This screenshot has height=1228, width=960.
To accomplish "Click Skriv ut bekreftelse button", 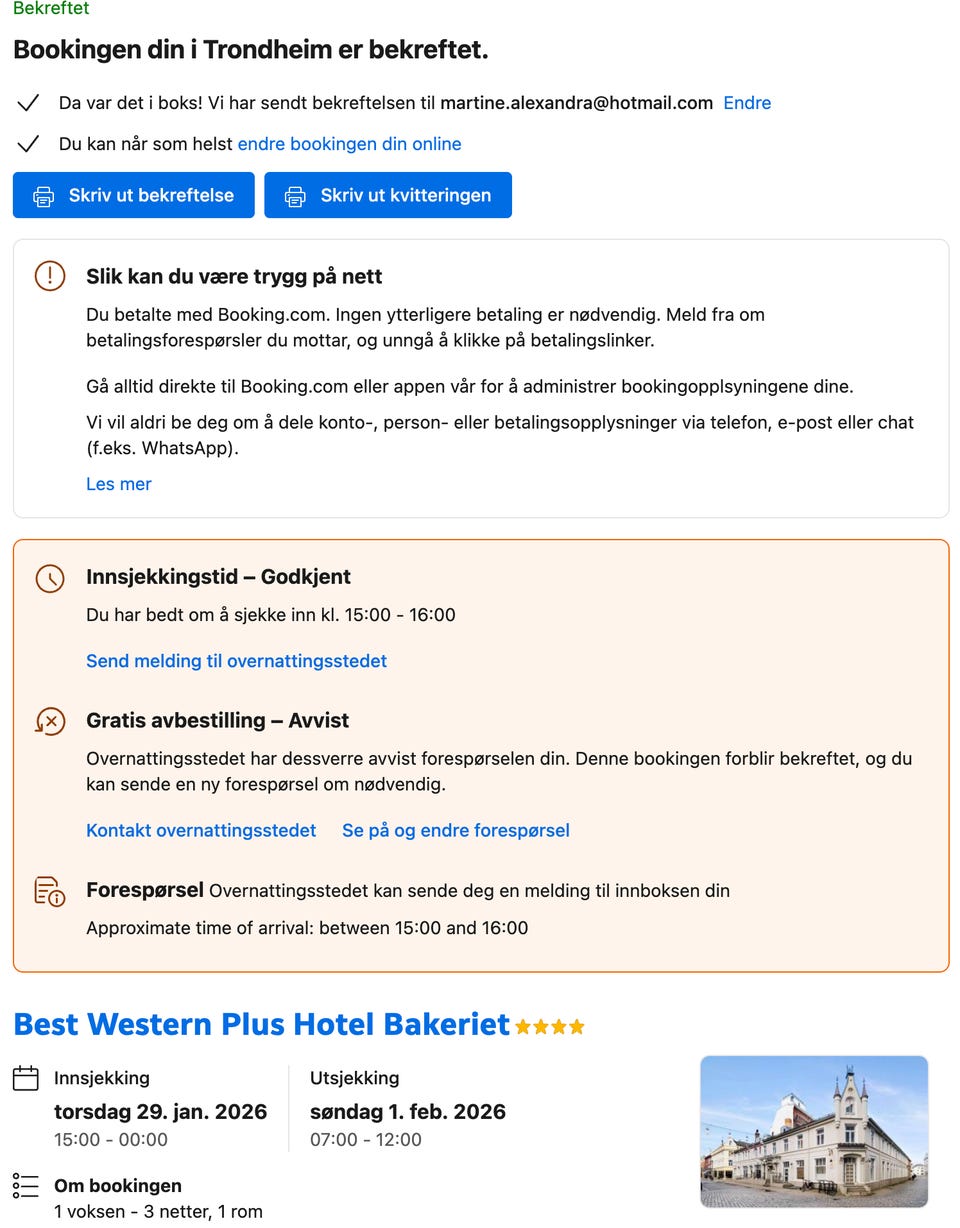I will click(x=133, y=195).
